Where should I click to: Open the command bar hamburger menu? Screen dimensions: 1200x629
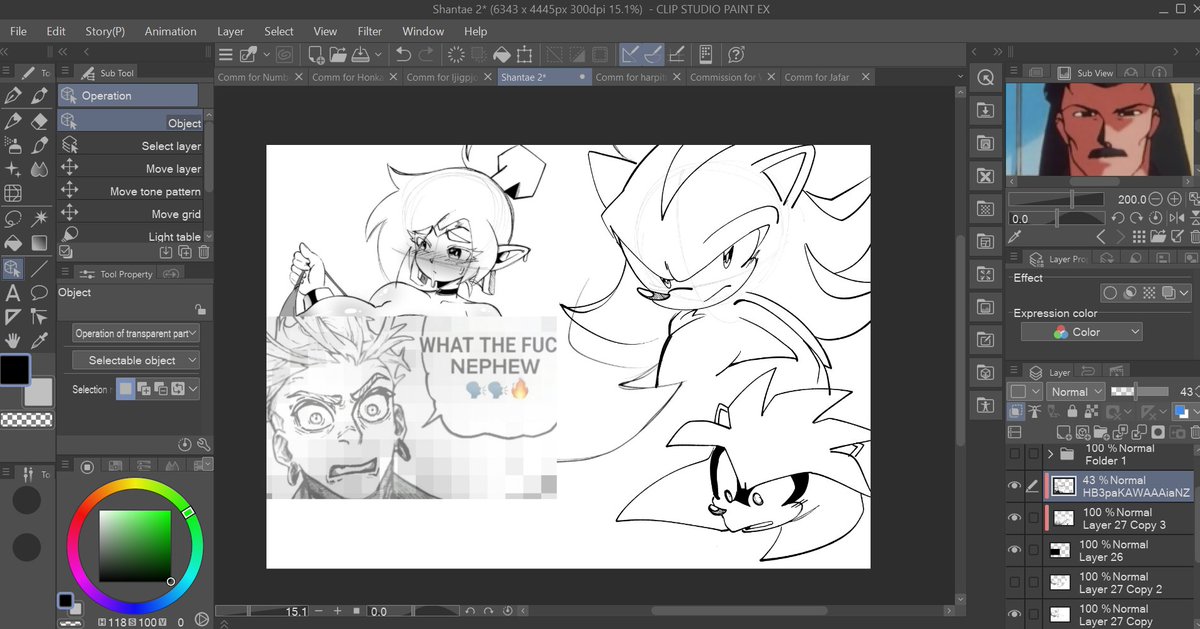(225, 54)
